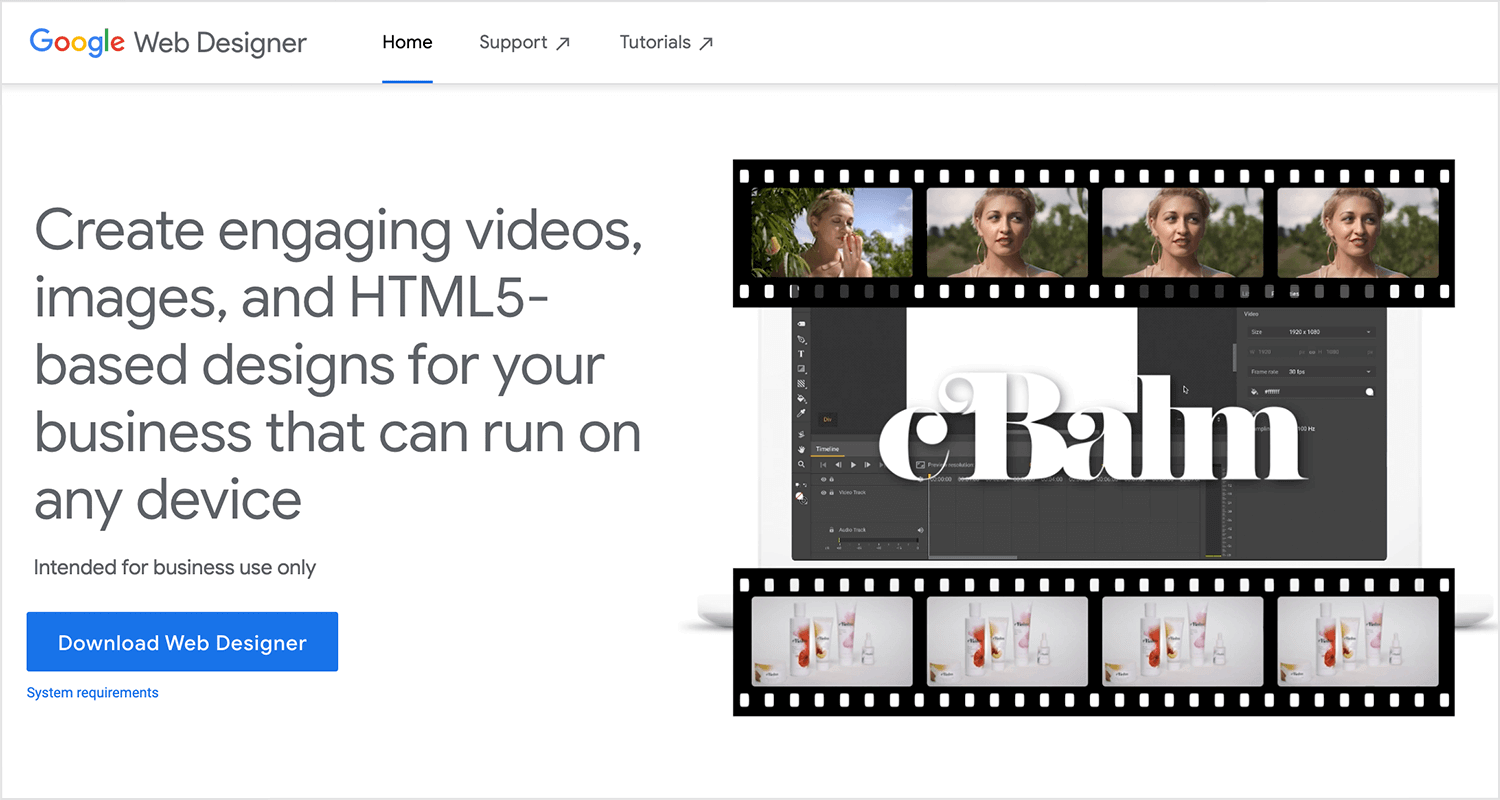Play the timeline
Image resolution: width=1500 pixels, height=800 pixels.
click(853, 464)
